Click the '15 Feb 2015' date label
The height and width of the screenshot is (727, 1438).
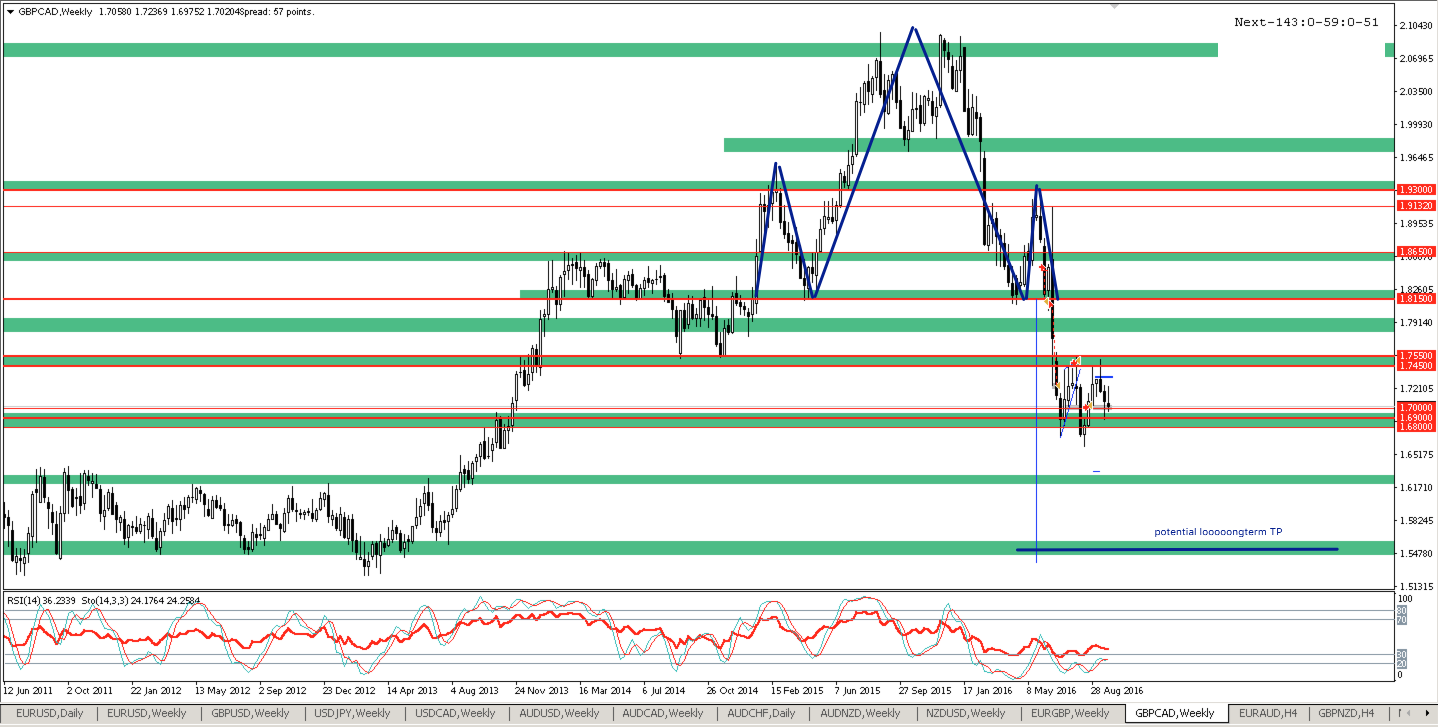[798, 690]
